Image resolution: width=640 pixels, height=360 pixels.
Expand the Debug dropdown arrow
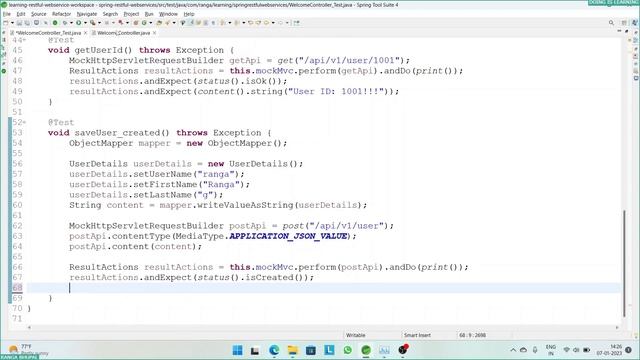71,23
